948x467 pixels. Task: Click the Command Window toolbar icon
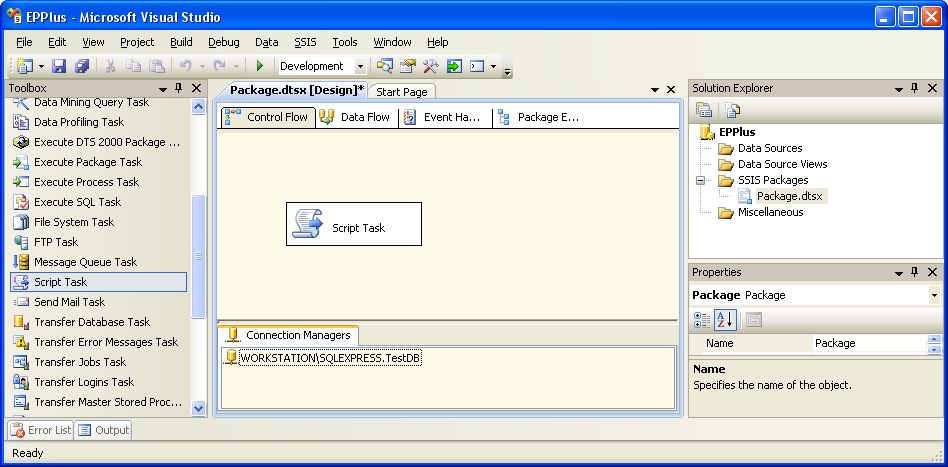[477, 66]
